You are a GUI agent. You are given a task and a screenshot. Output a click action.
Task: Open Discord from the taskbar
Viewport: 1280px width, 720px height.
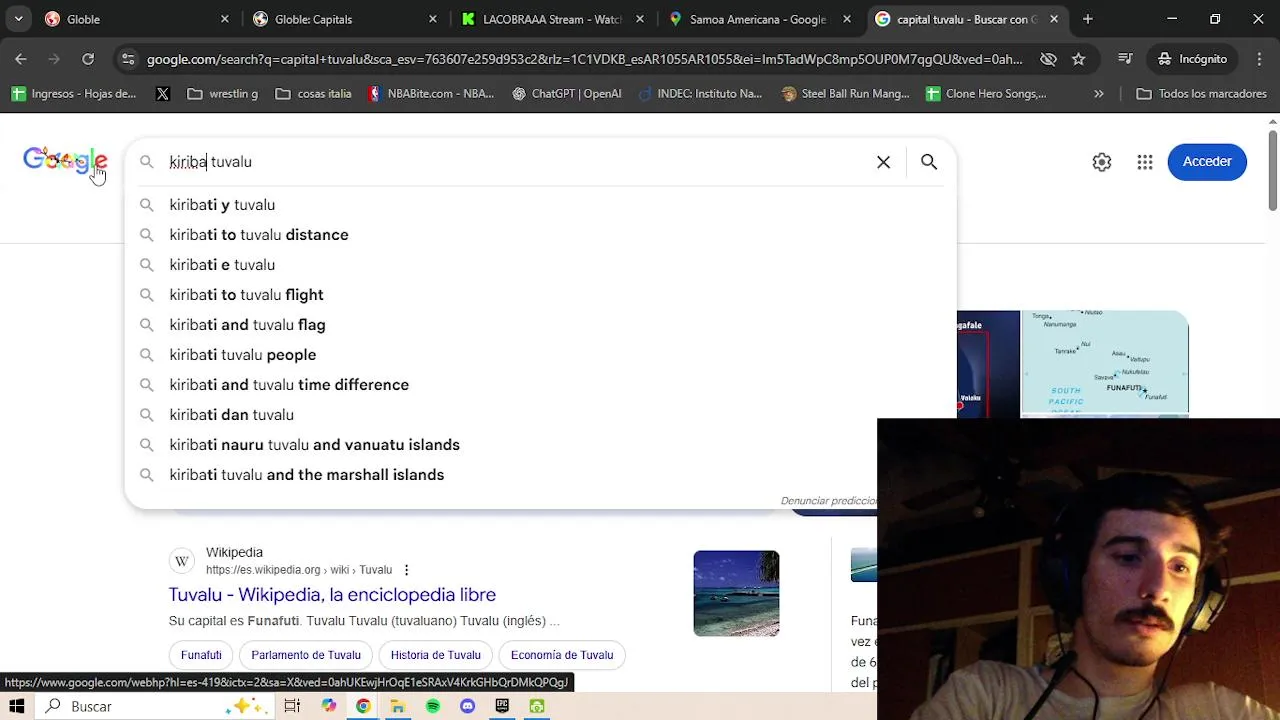coord(467,706)
